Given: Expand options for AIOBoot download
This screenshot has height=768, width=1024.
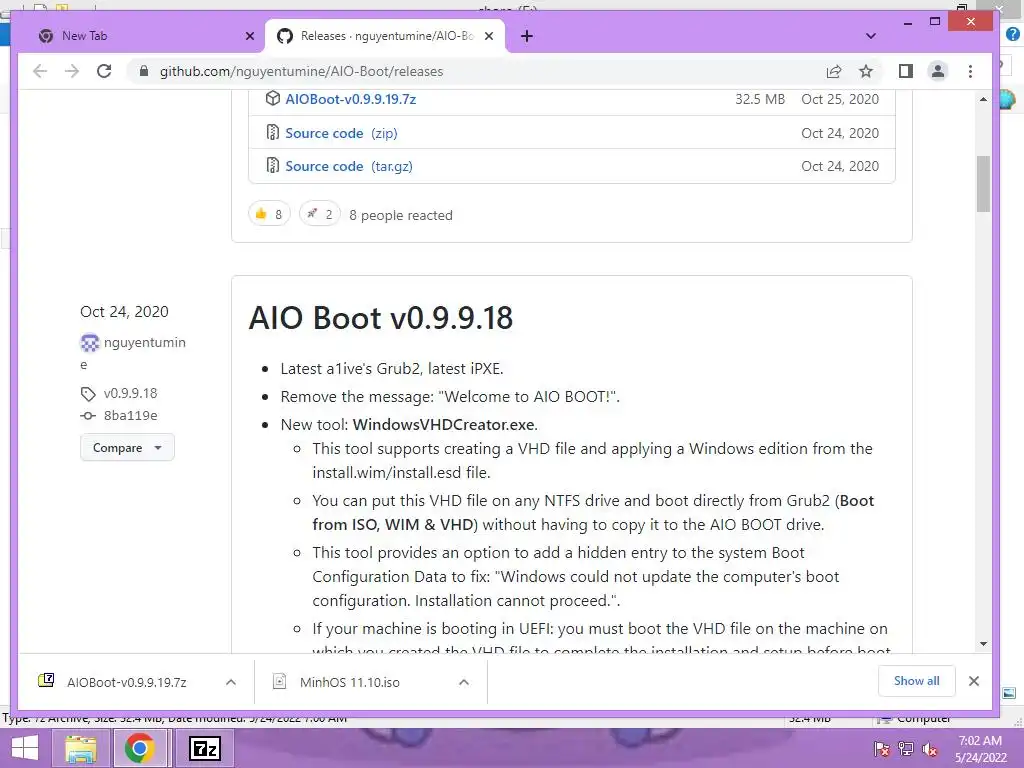Looking at the screenshot, I should click(x=231, y=682).
